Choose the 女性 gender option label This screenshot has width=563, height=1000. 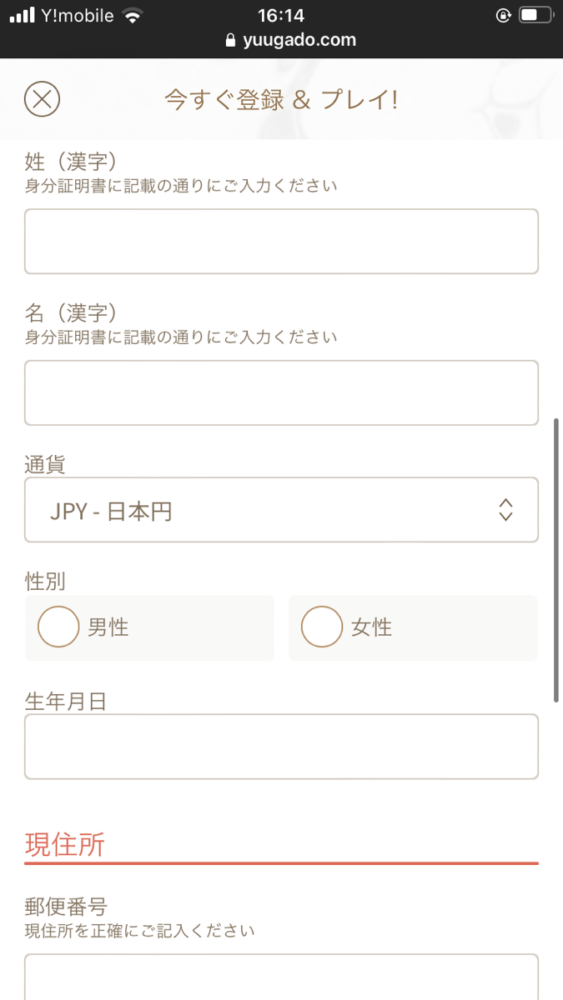372,628
